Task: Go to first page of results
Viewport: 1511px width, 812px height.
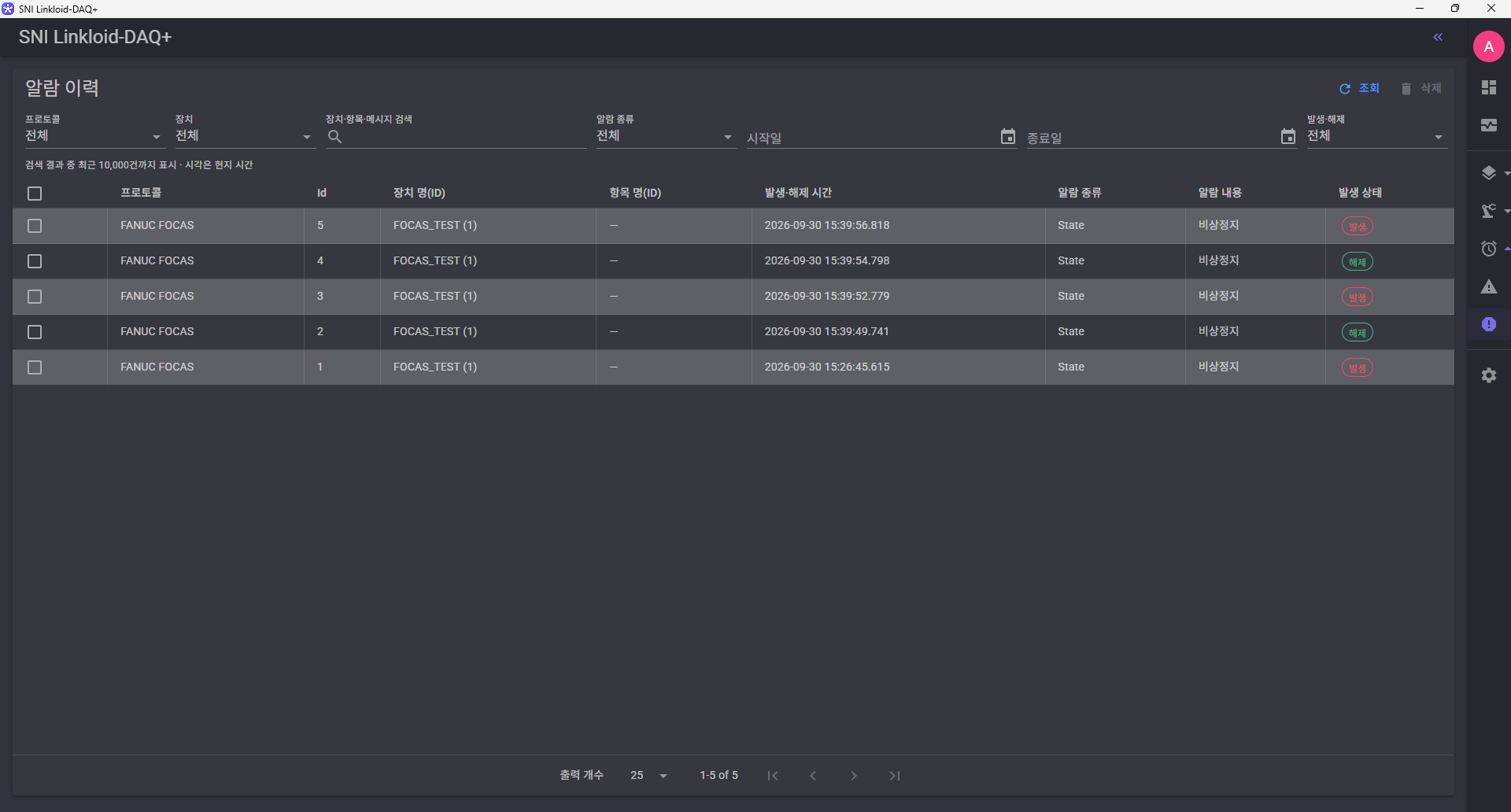Action: click(x=773, y=776)
